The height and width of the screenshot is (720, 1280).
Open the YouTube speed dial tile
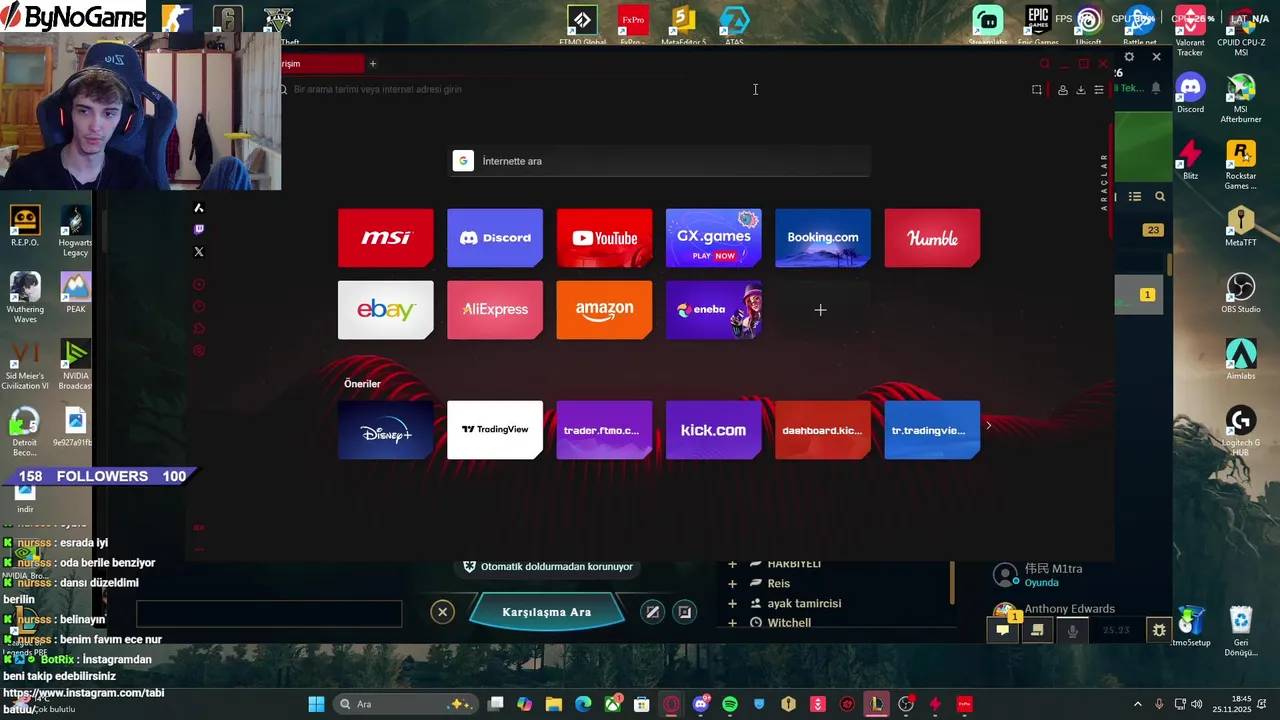coord(604,238)
